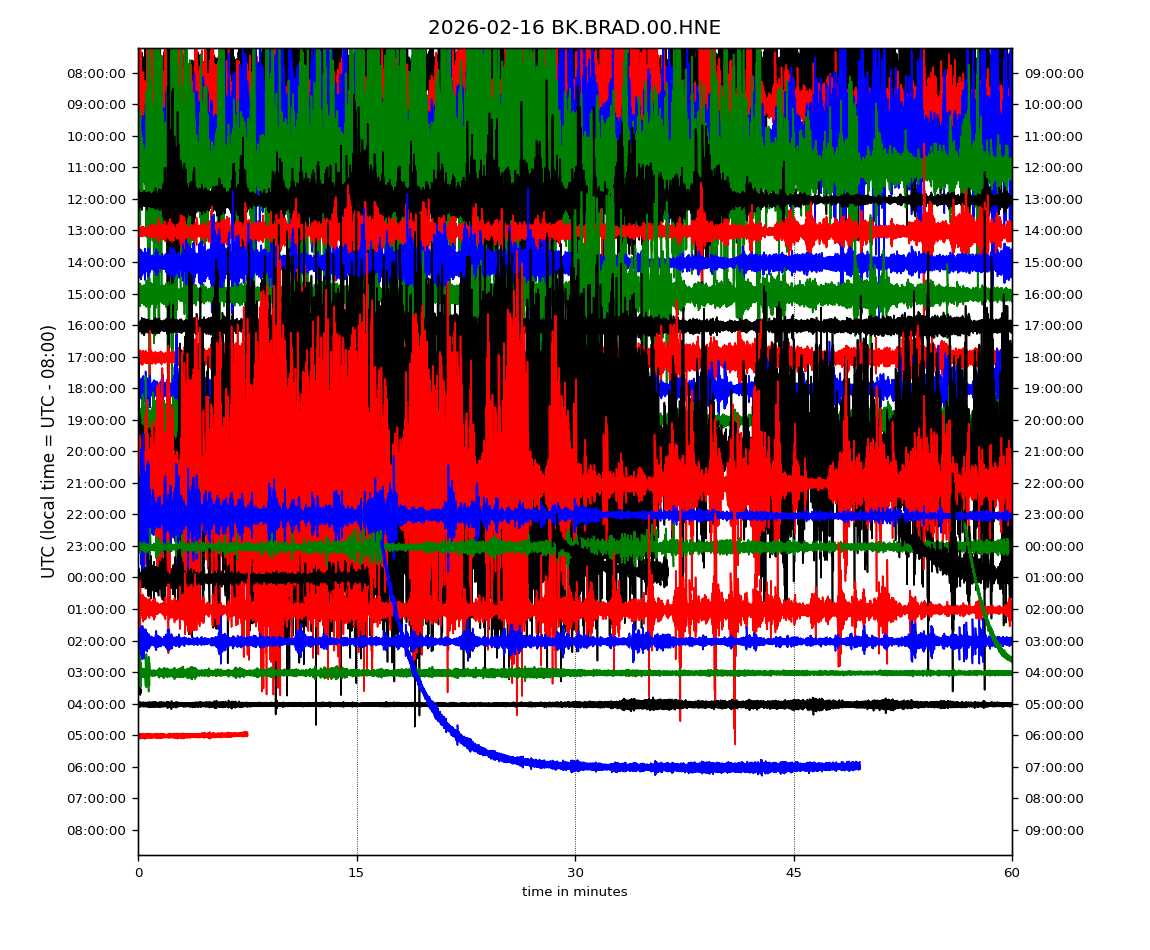The image size is (1150, 950).
Task: Click the left-axis 16:00:00 tick label
Action: 98,325
